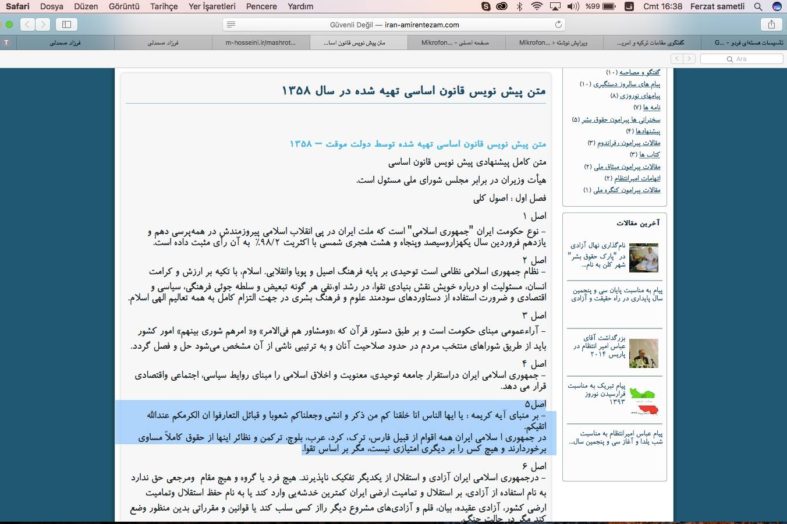Screen dimensions: 787x524
Task: Open پیام به مناسبت پایان سی و پنجمین article
Action: 617,295
